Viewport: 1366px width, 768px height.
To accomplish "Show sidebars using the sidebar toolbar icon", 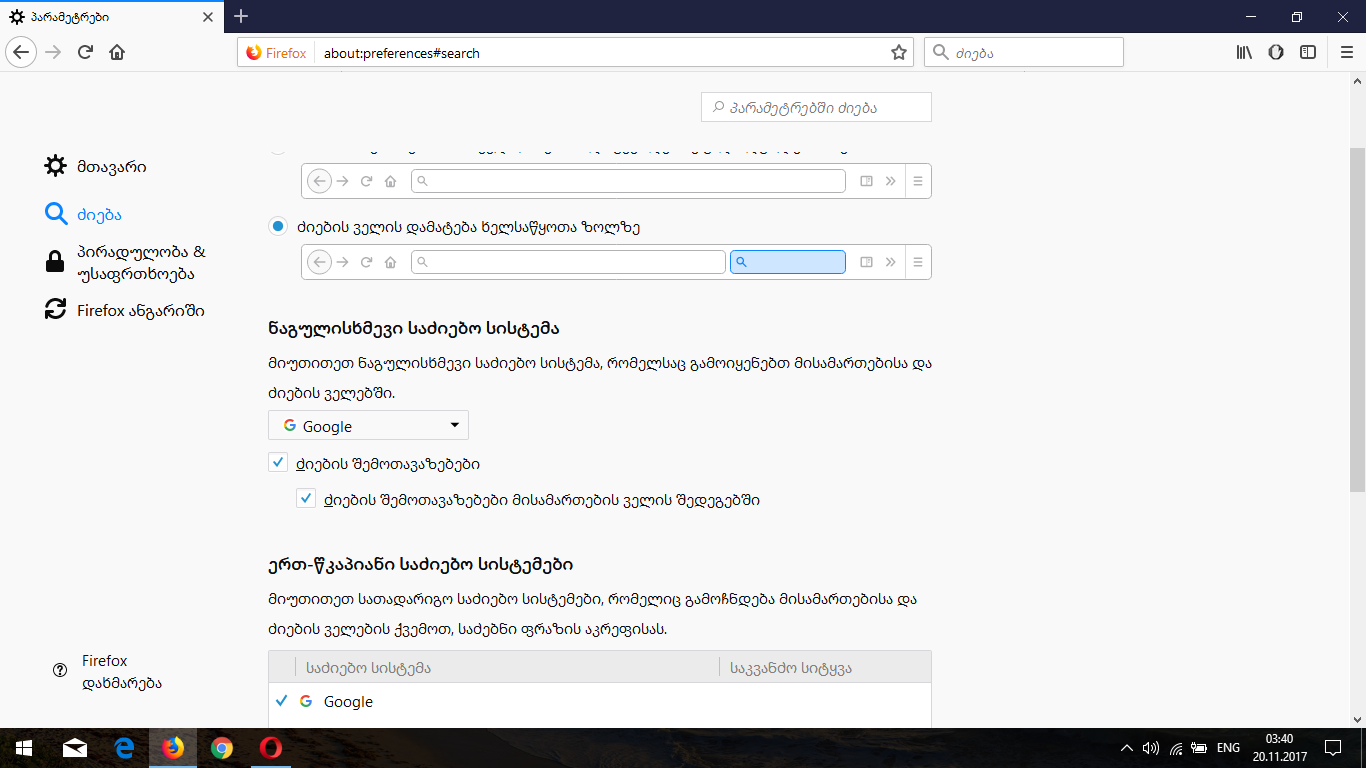I will coord(1308,53).
